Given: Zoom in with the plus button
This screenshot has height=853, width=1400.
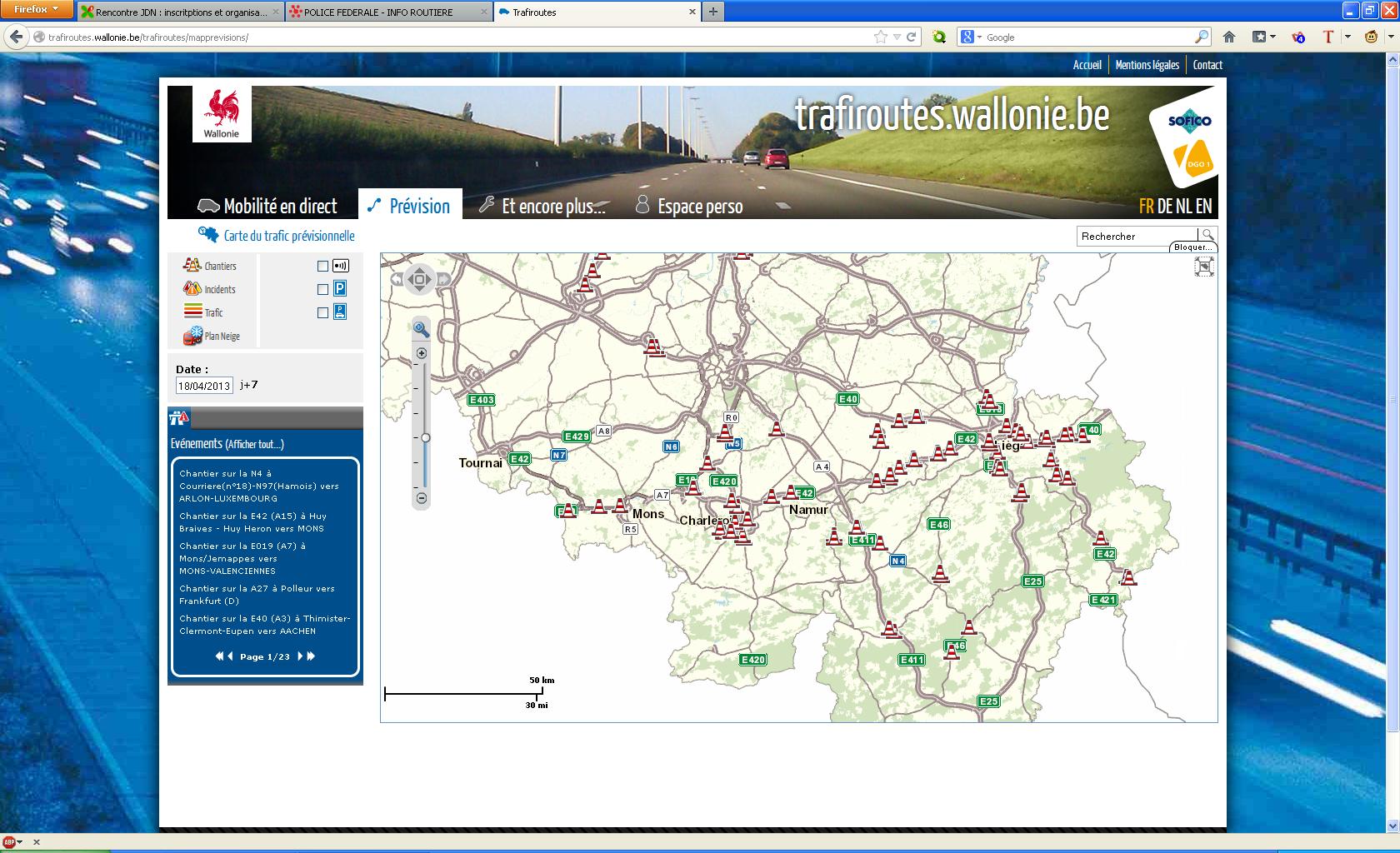Looking at the screenshot, I should pos(422,353).
